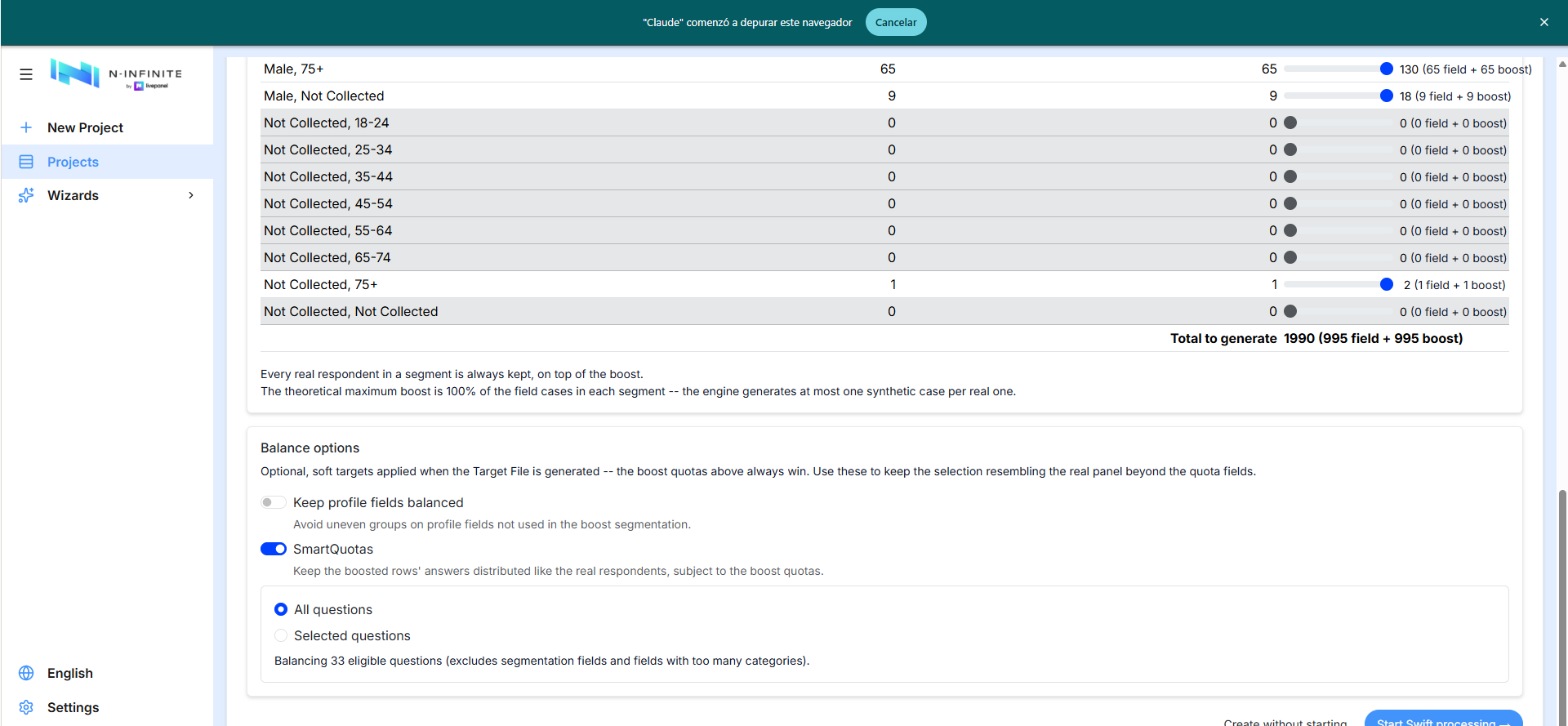The image size is (1568, 726).
Task: Click the Not Collected, 18-24 slider handle
Action: [x=1290, y=122]
